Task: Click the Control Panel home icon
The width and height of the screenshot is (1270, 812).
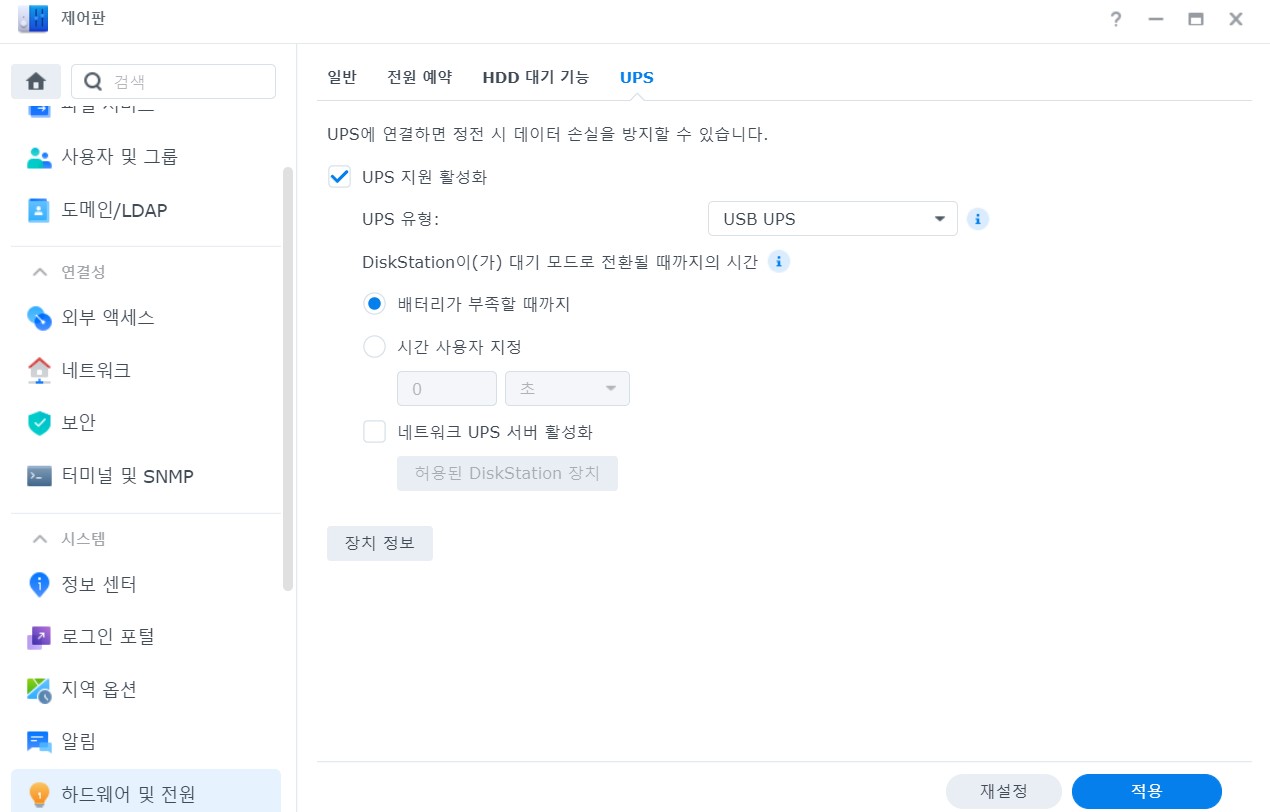Action: (36, 82)
